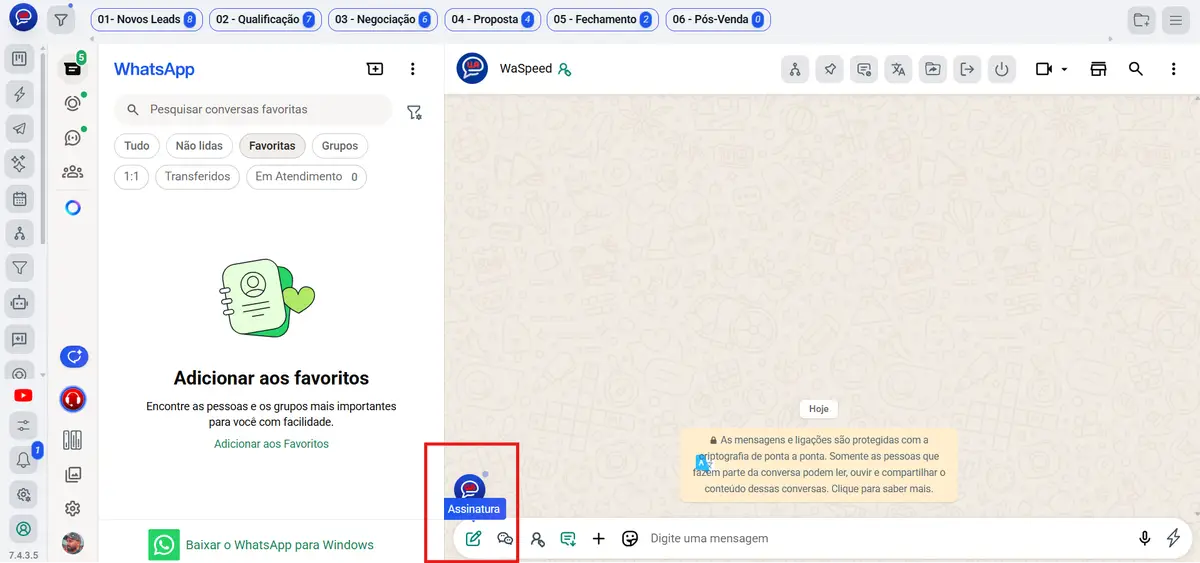Click the gear cog icon in far-left sidebar

click(22, 494)
